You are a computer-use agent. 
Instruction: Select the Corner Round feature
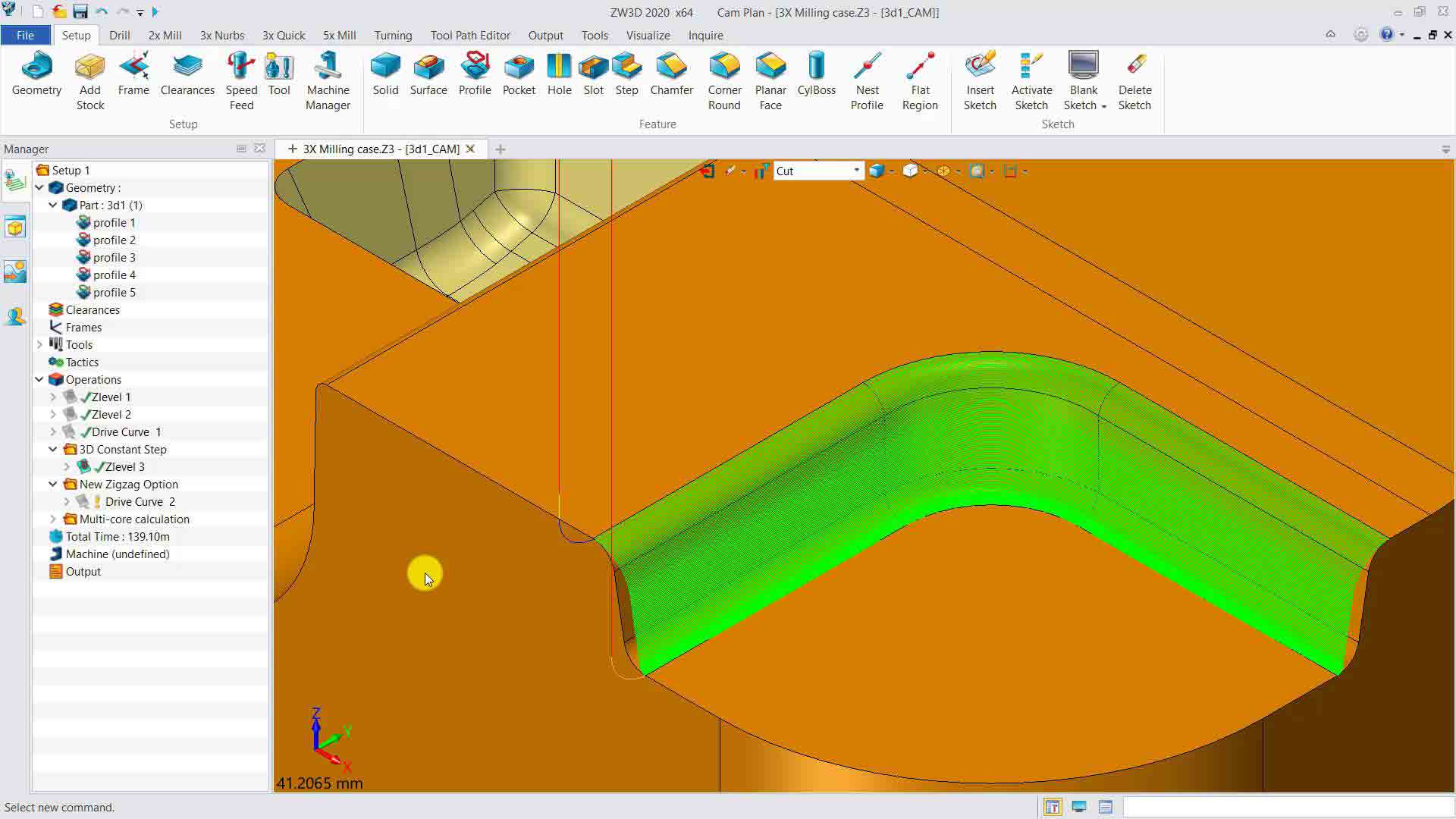[724, 67]
